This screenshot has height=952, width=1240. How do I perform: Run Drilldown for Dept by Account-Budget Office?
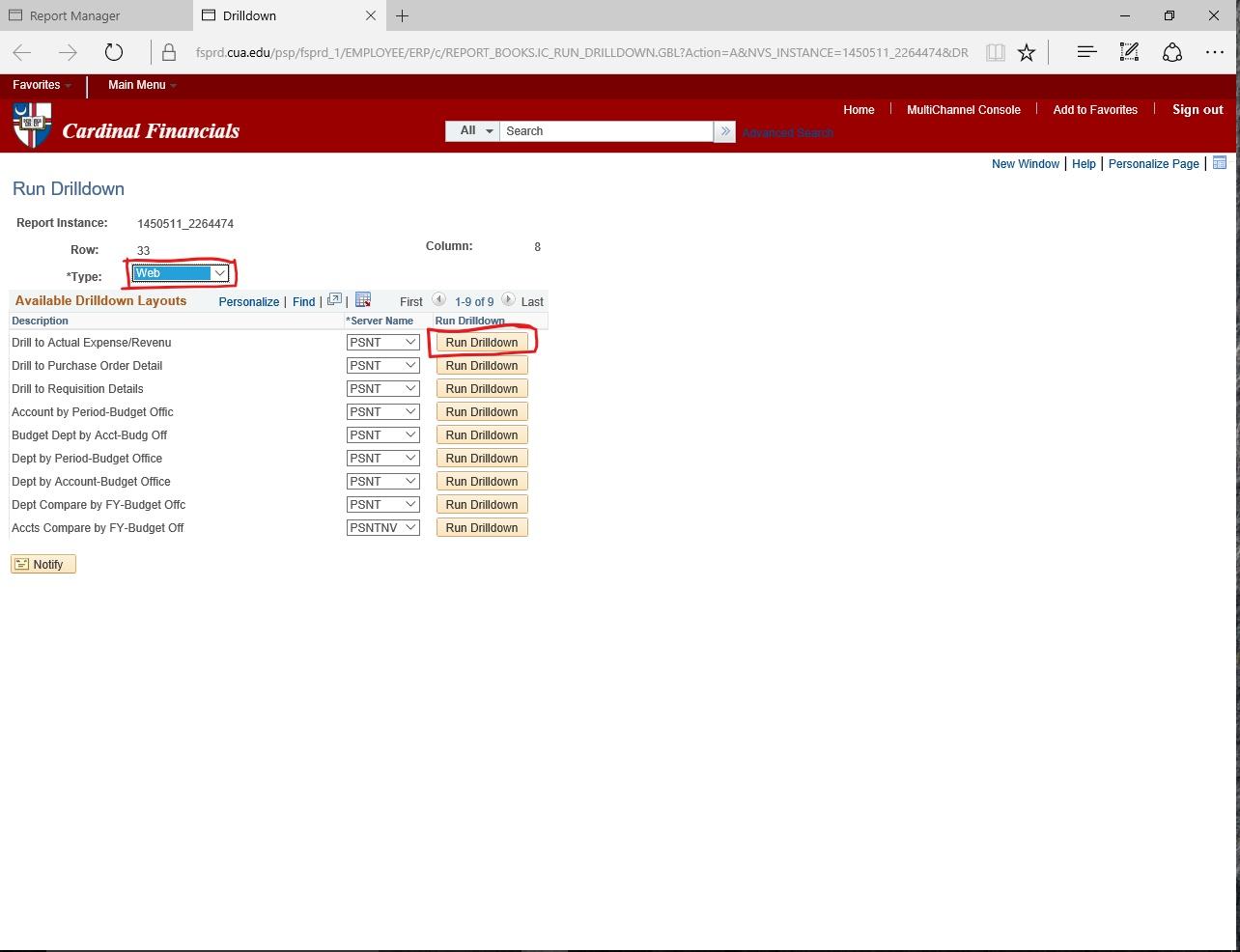(x=482, y=482)
